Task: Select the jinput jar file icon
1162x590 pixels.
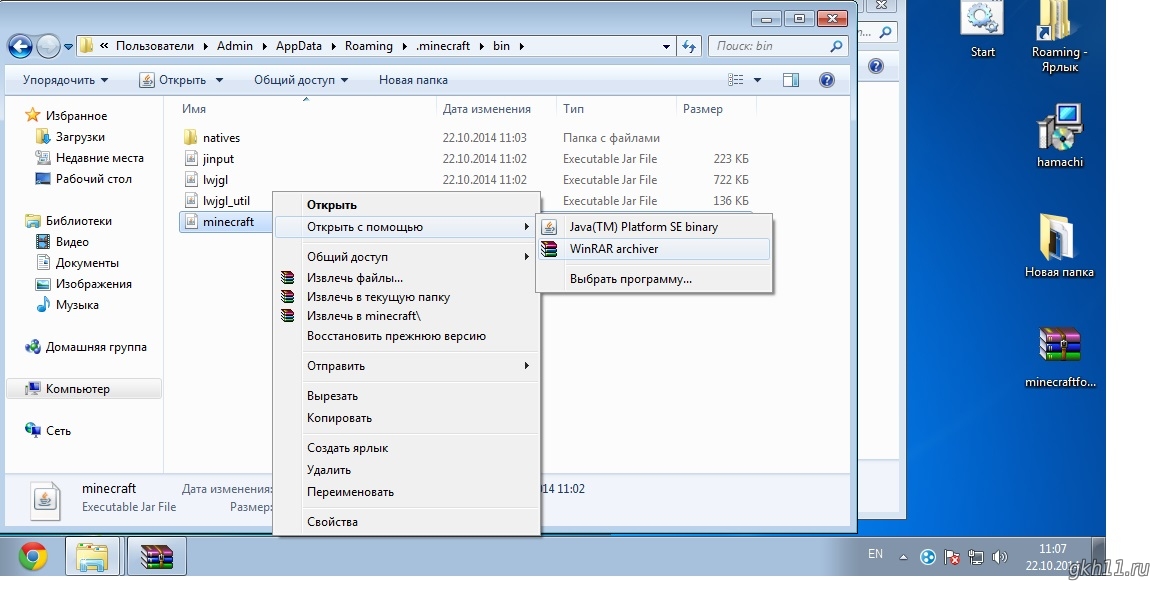Action: coord(190,159)
